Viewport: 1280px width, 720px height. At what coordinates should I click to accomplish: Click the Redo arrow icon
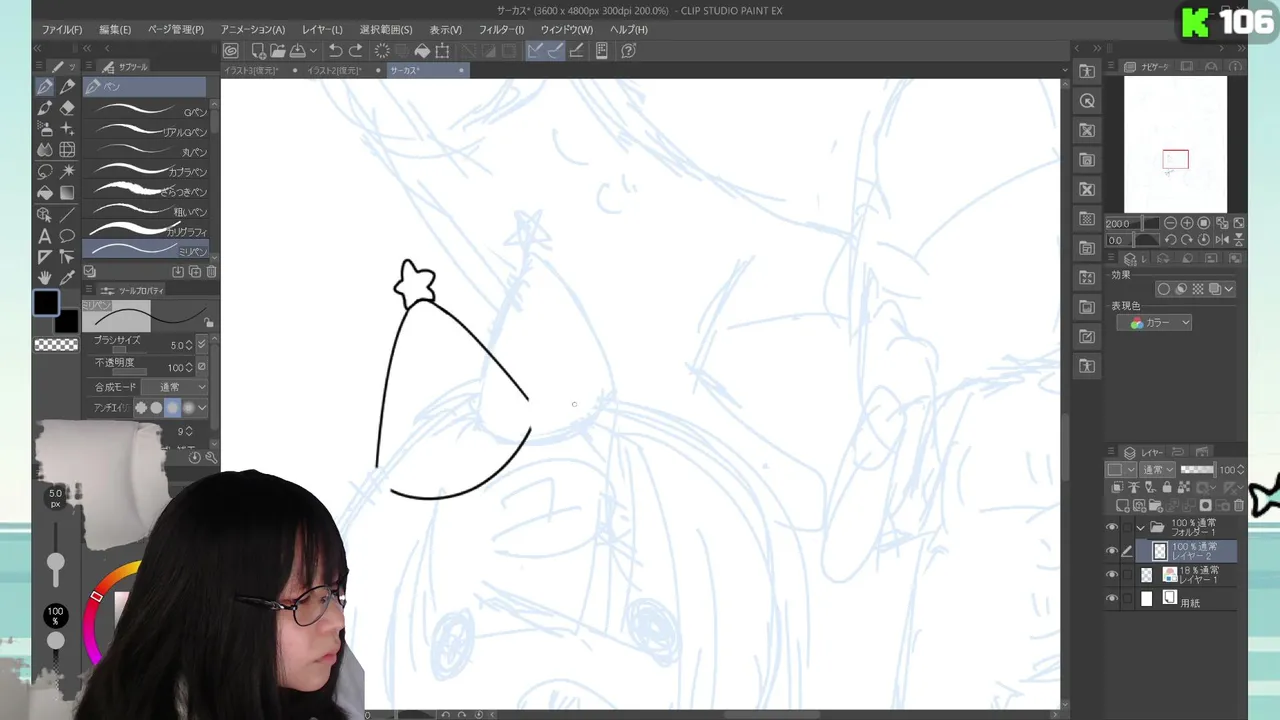tap(356, 50)
